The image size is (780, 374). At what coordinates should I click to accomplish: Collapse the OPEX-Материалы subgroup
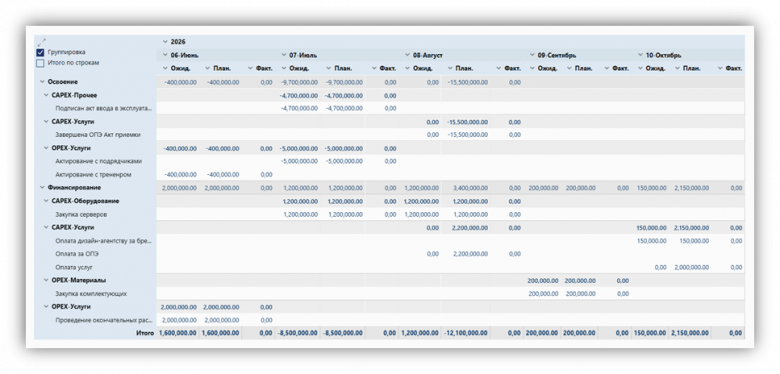[x=46, y=280]
